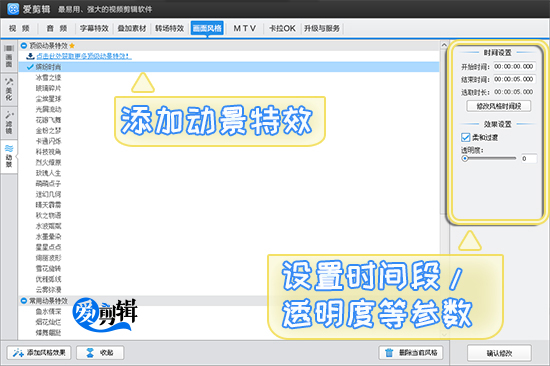The image size is (550, 366).
Task: Select the 秋之物语 effect
Action: click(48, 215)
